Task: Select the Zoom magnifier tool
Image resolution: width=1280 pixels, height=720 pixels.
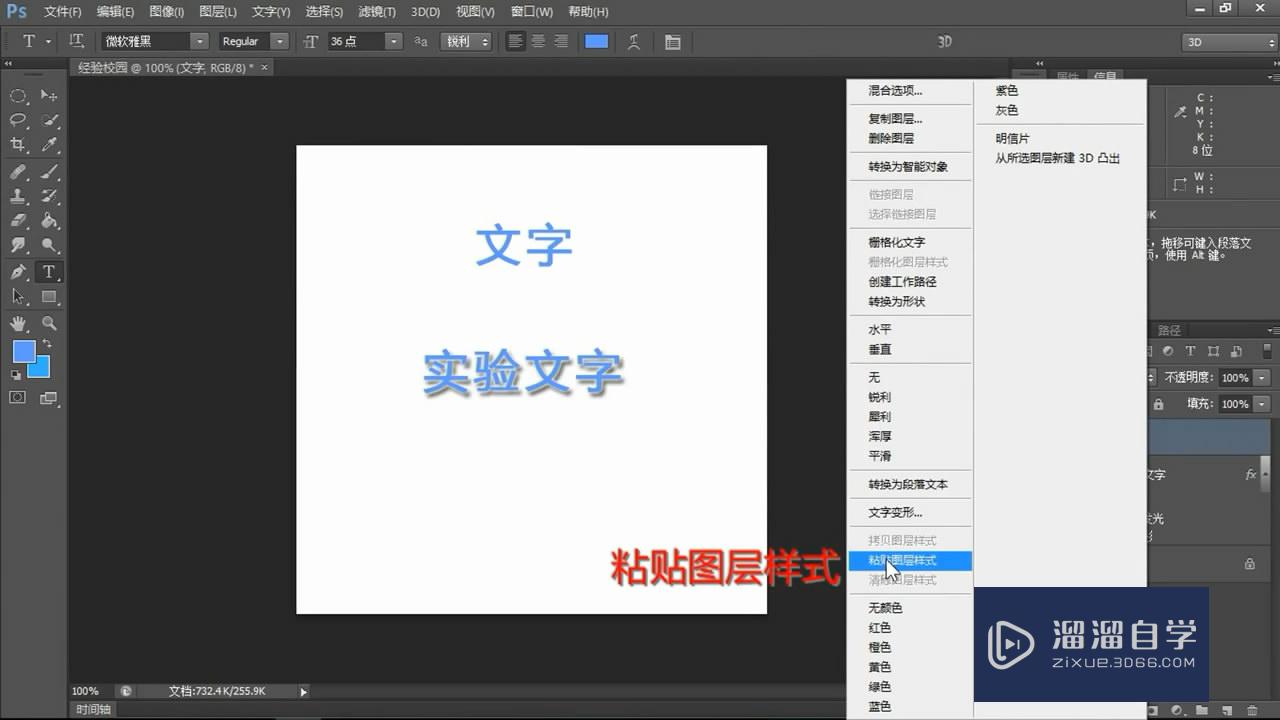Action: pos(49,323)
